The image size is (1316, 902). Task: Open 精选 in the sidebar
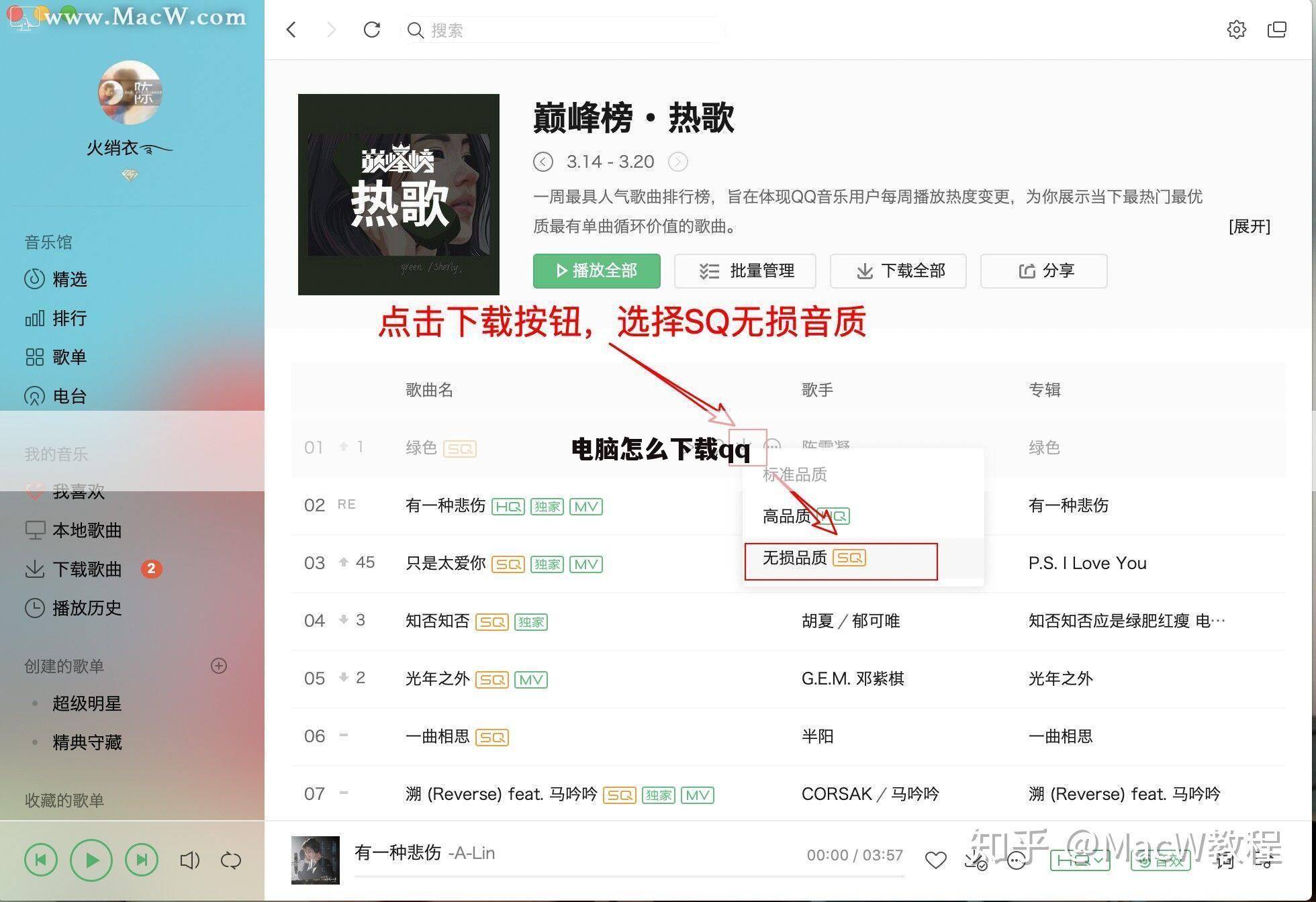pos(56,279)
